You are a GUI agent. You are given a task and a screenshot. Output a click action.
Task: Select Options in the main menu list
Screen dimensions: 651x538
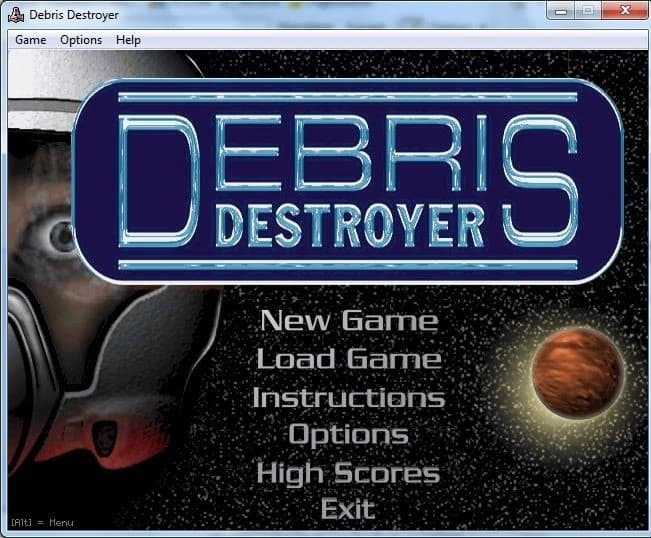click(x=348, y=435)
